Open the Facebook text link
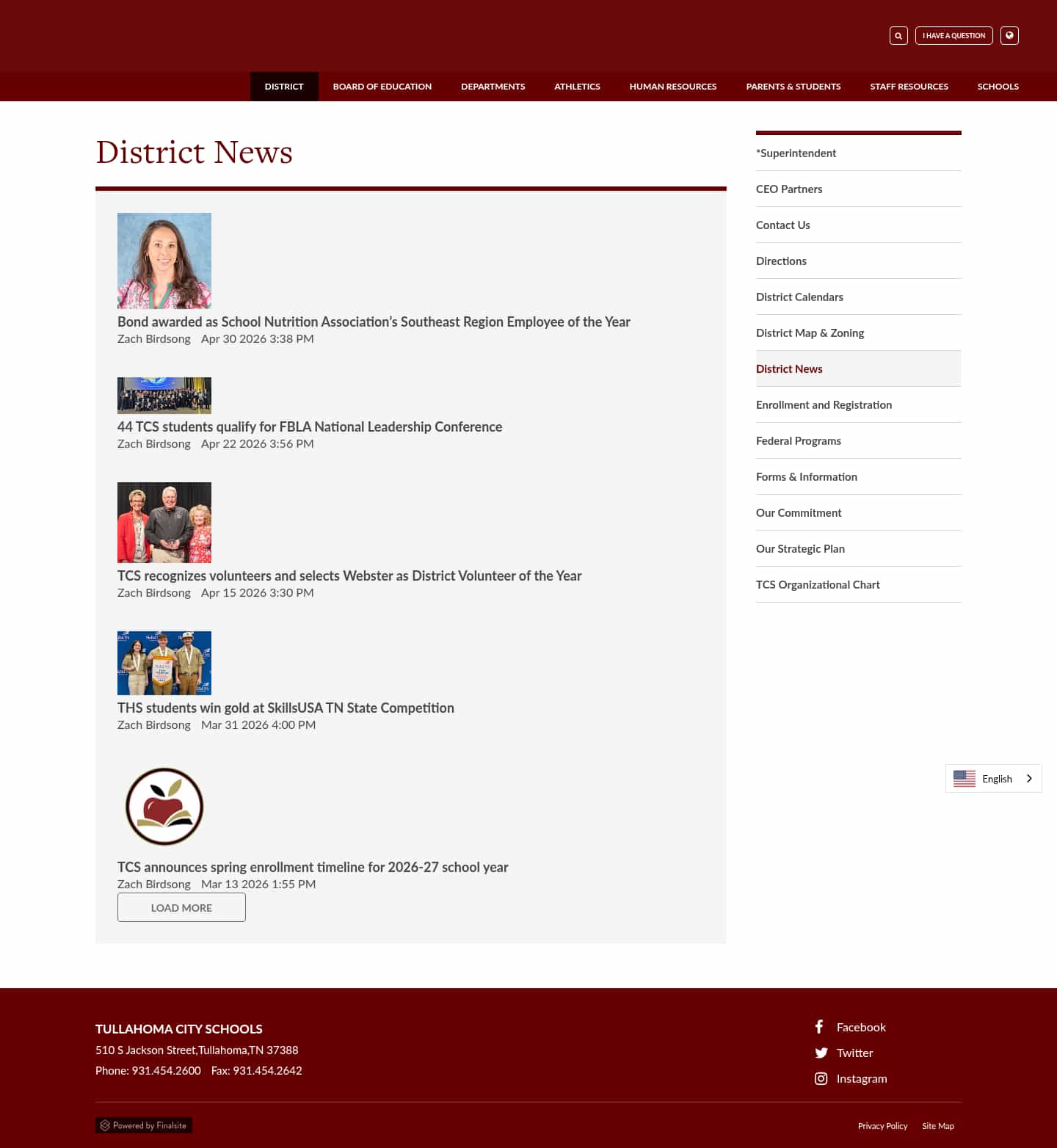This screenshot has width=1057, height=1148. pyautogui.click(x=861, y=1027)
